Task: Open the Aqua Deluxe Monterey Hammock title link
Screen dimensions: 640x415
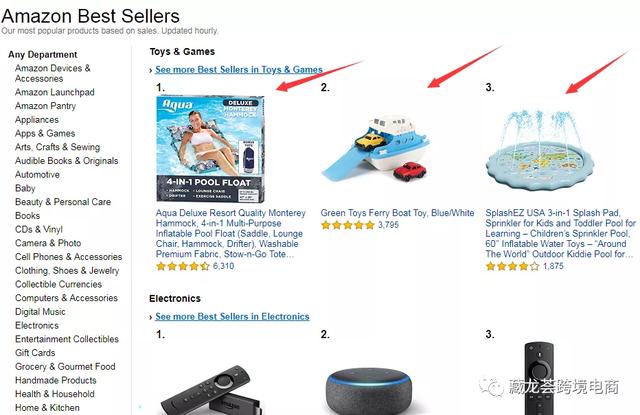Action: point(231,233)
